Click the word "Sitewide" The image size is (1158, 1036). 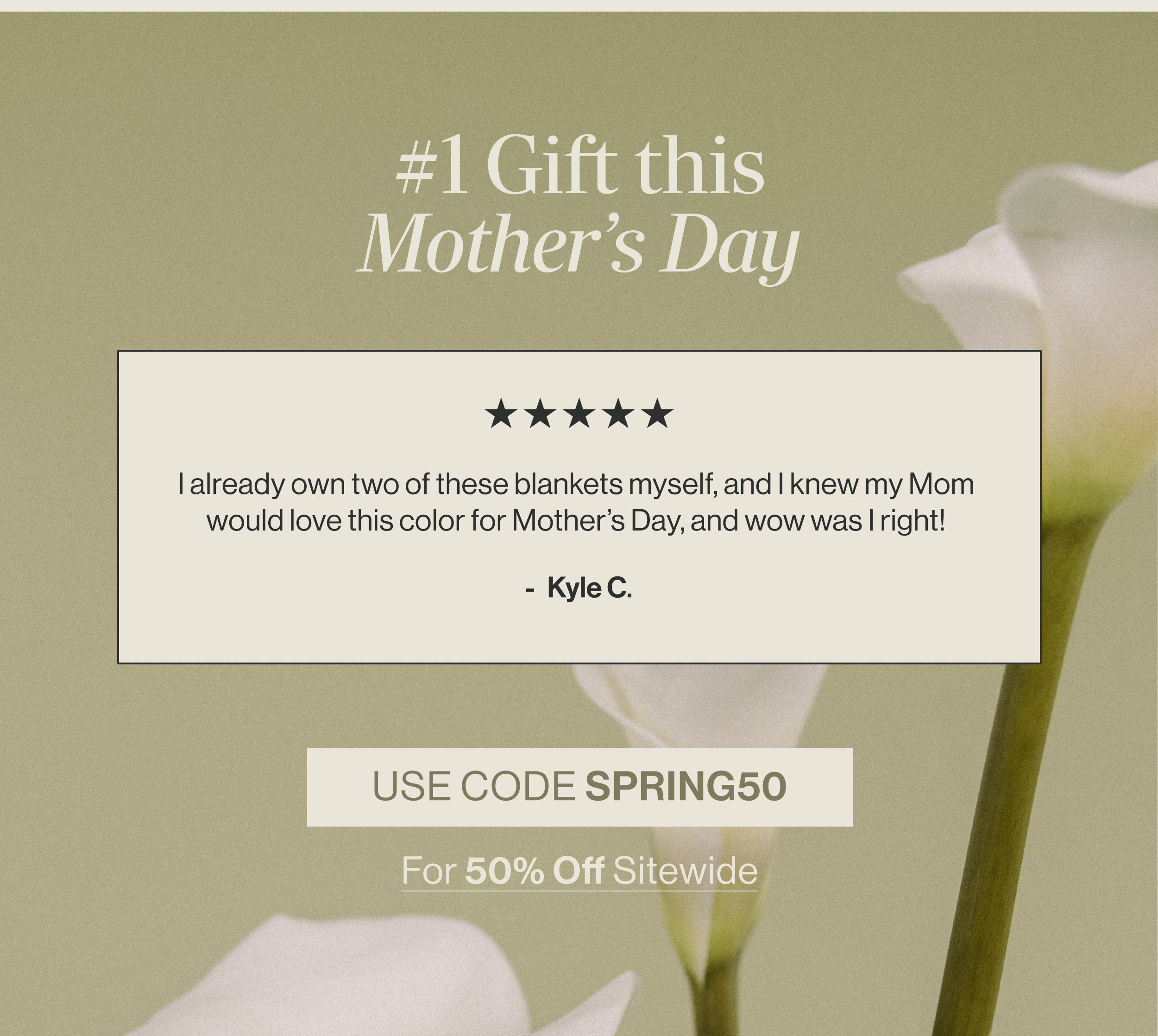685,870
